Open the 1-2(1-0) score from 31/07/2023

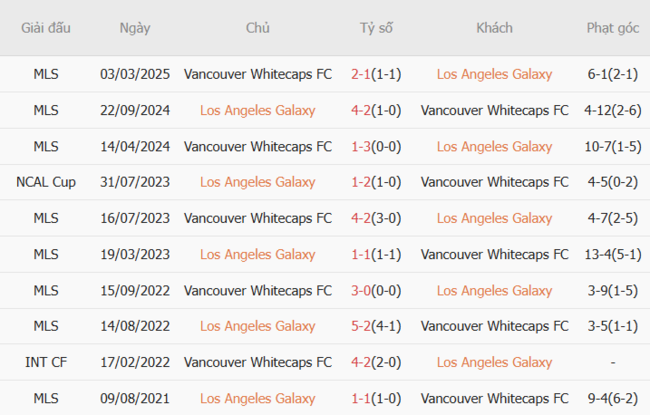(376, 182)
